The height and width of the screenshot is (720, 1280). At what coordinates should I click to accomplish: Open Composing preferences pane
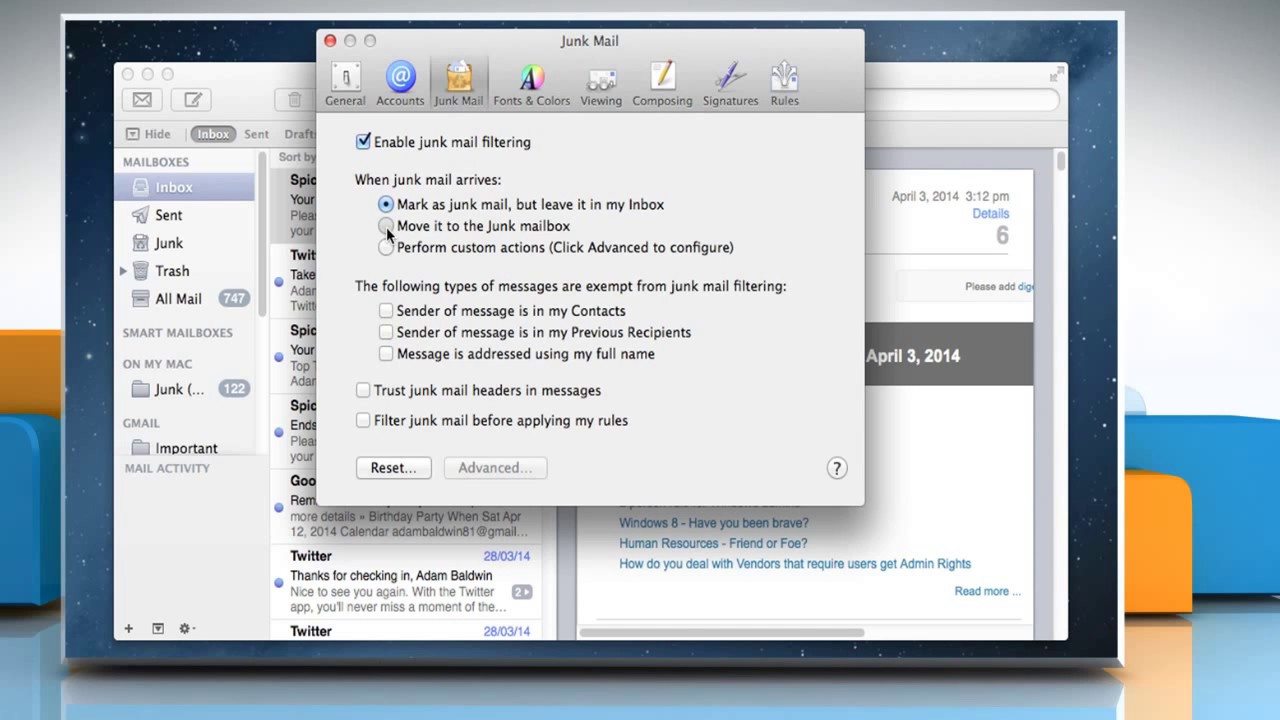[662, 84]
